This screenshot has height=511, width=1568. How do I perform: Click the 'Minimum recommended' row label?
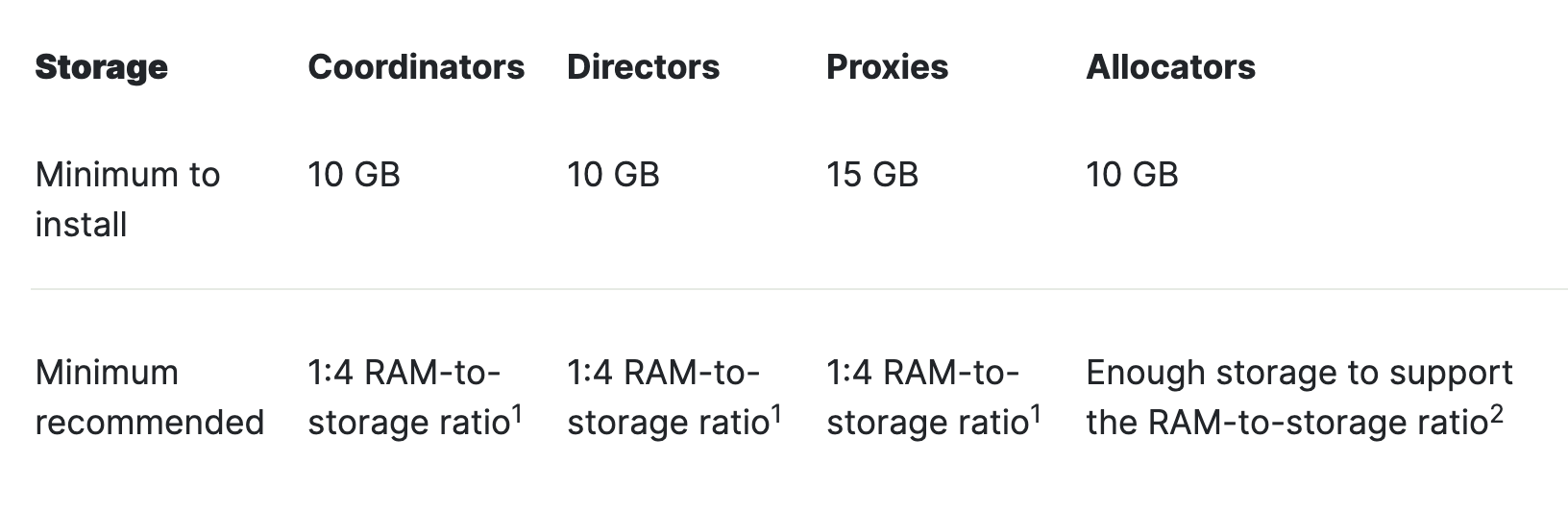[149, 397]
